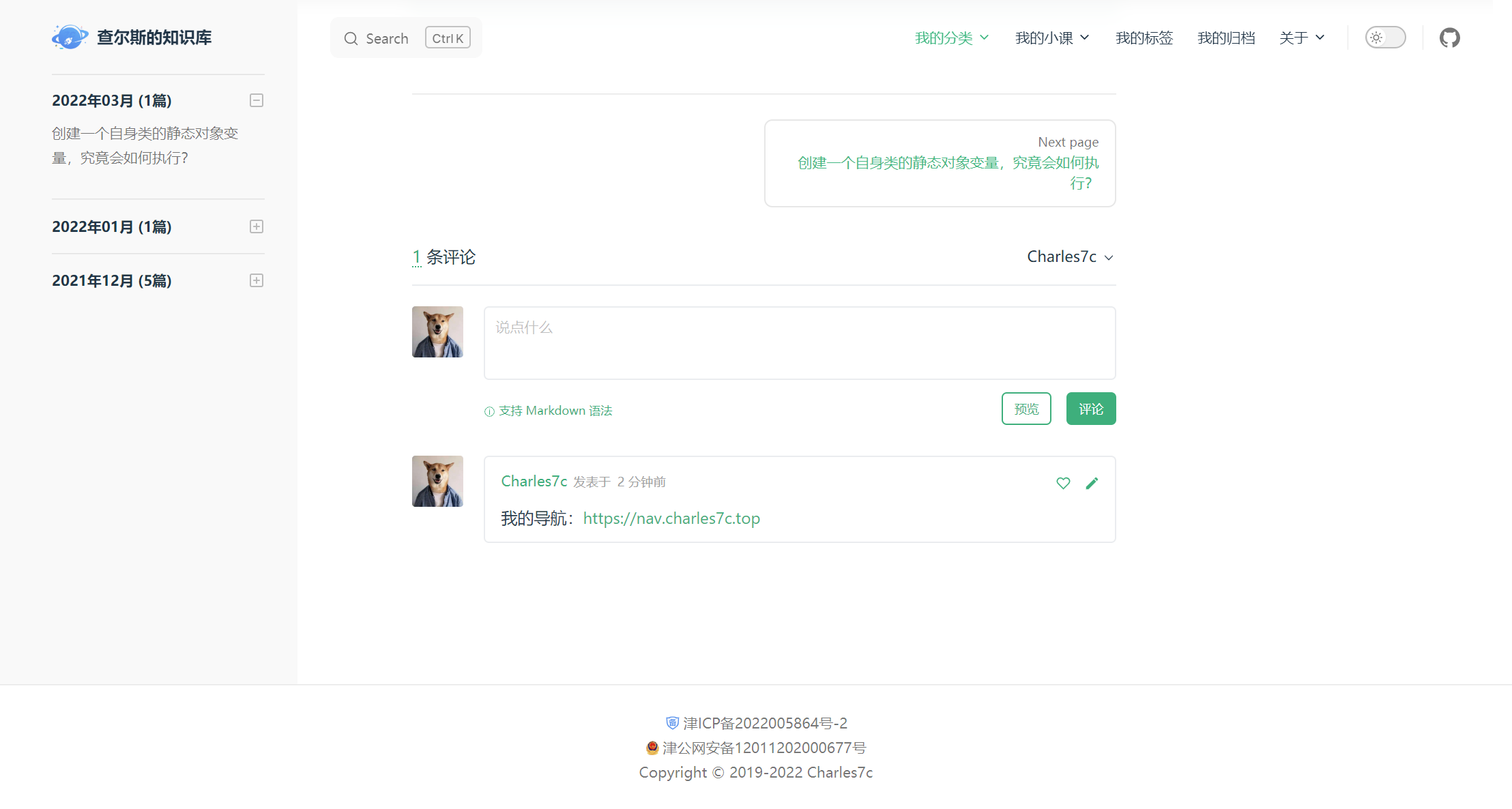Open the GitHub repository icon
Image resolution: width=1512 pixels, height=809 pixels.
point(1449,38)
